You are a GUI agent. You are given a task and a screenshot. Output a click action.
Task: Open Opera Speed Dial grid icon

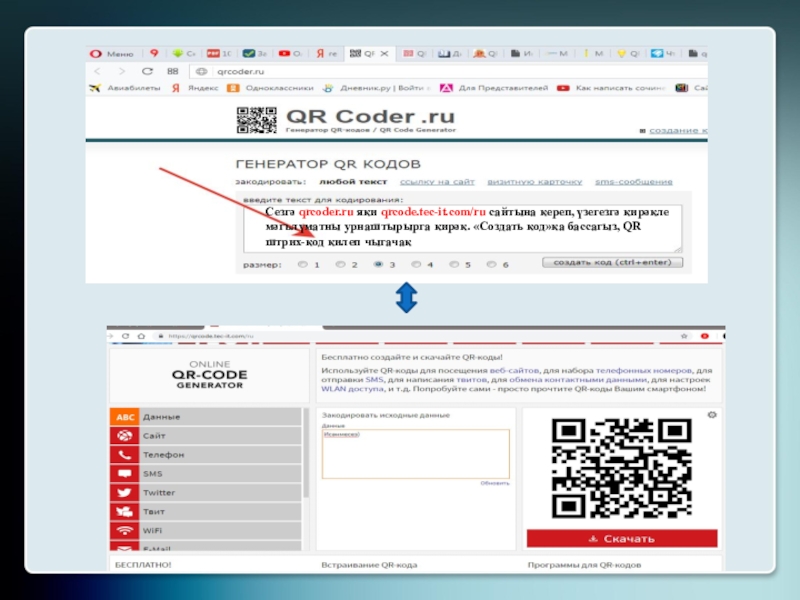(173, 71)
